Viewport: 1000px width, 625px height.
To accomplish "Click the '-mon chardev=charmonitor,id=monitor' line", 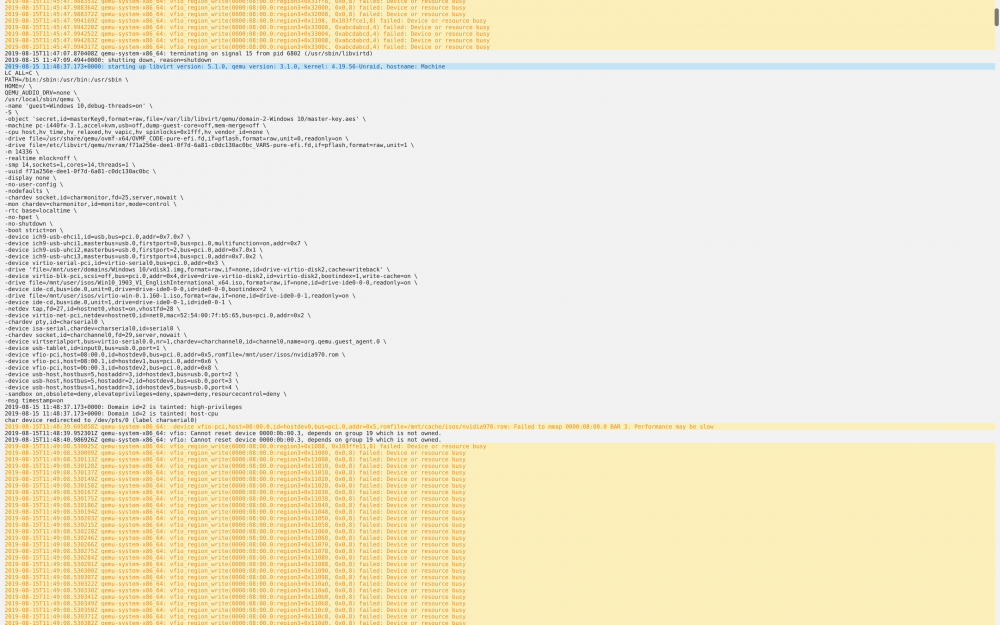I will (91, 204).
